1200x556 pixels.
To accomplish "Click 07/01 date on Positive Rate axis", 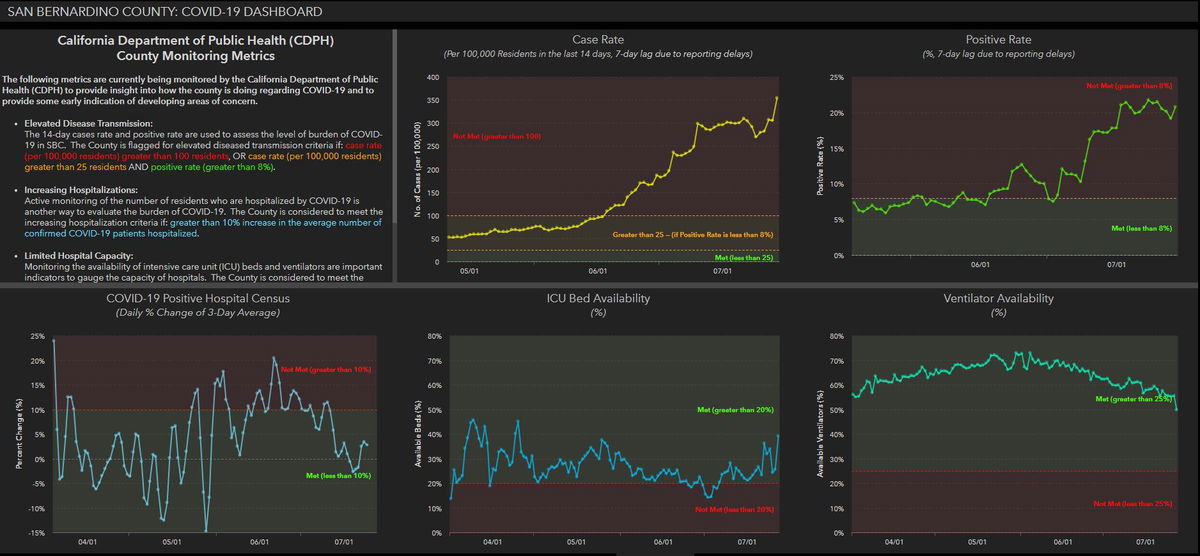I will click(1116, 265).
